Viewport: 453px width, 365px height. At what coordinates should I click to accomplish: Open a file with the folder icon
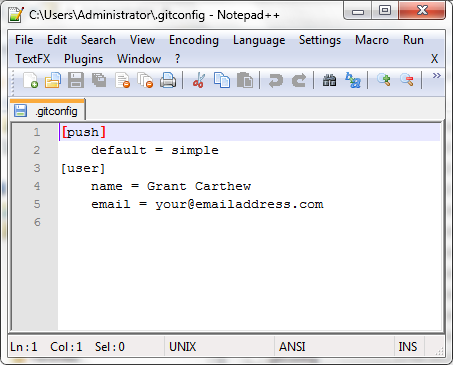click(x=53, y=80)
